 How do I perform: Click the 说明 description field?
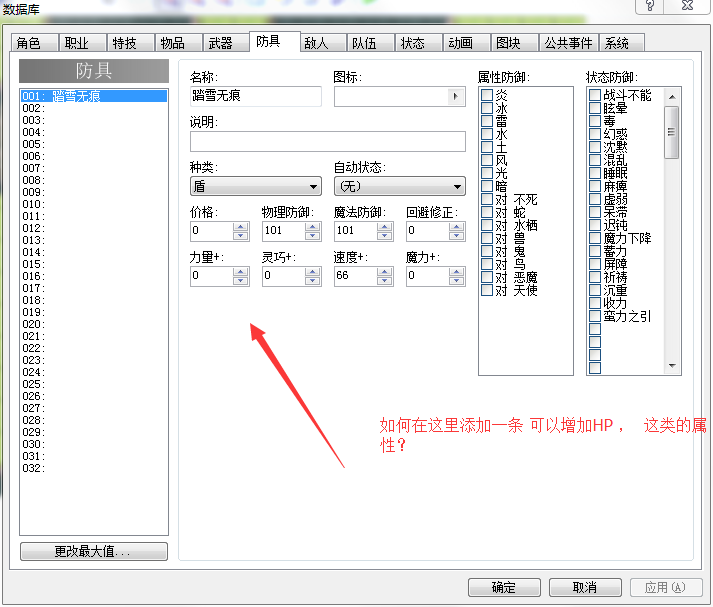pyautogui.click(x=328, y=141)
